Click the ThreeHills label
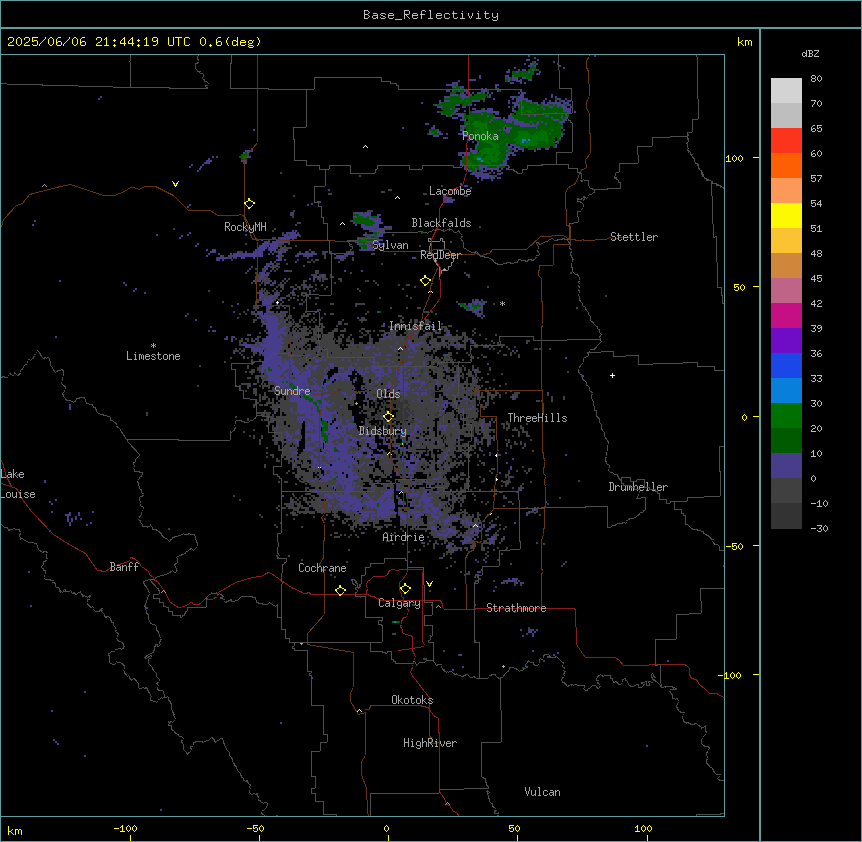Screen dimensions: 862x842 [538, 418]
